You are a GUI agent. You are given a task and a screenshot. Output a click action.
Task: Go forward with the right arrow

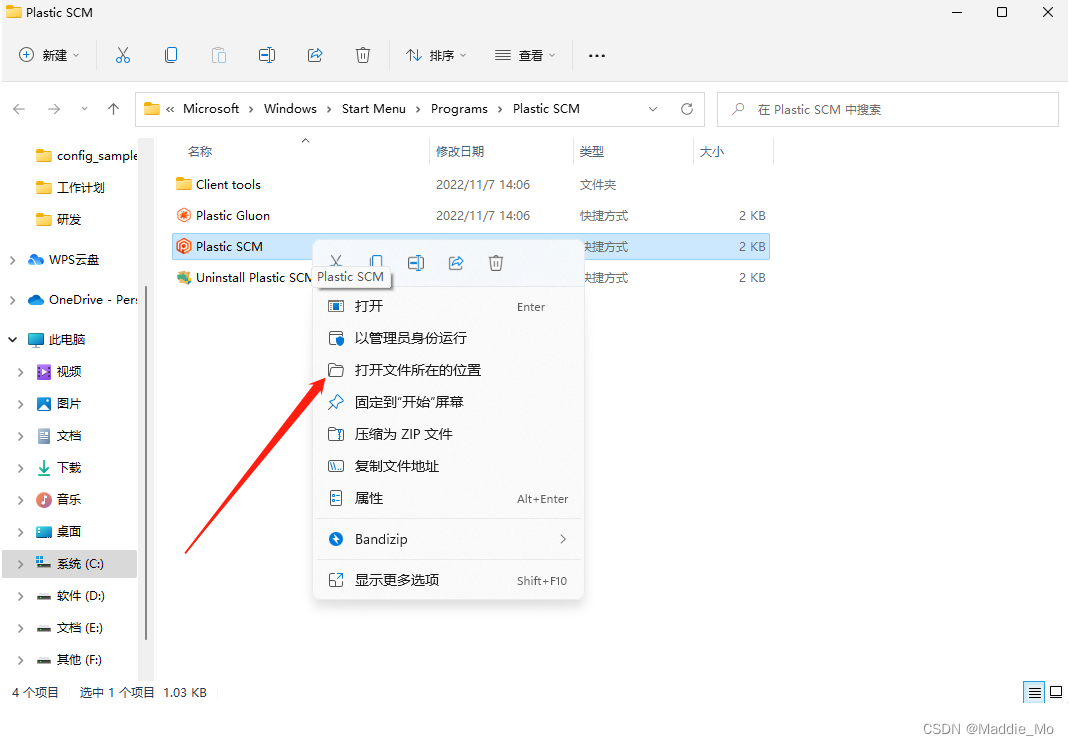[54, 109]
